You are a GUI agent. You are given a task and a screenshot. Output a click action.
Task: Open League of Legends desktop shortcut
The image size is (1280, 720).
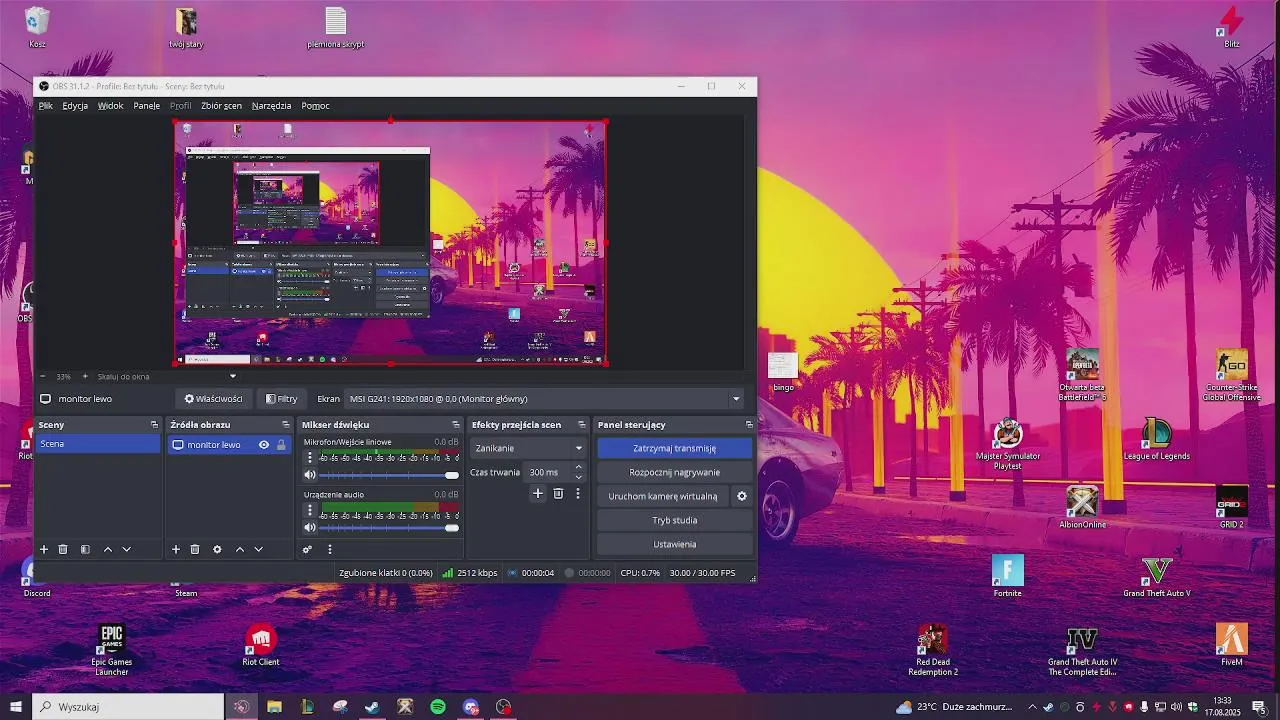click(1157, 439)
